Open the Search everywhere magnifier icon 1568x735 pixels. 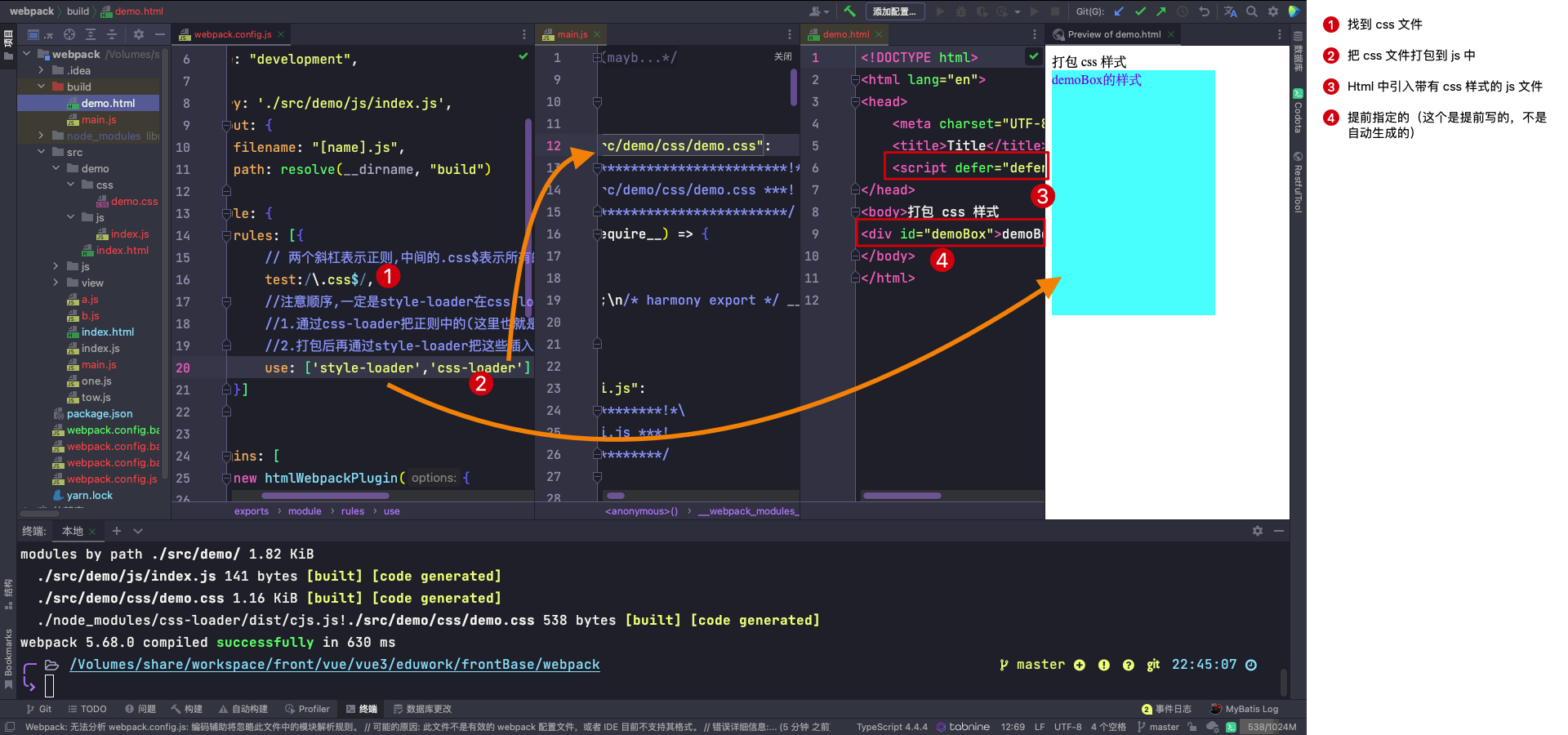(1251, 11)
